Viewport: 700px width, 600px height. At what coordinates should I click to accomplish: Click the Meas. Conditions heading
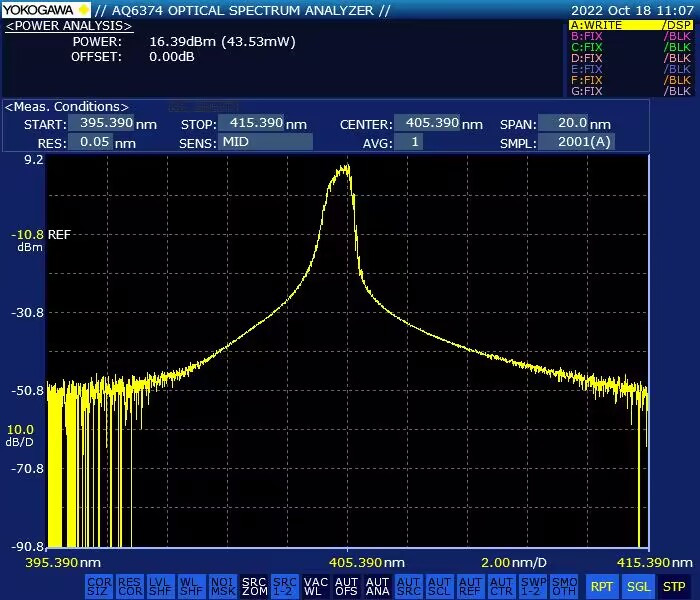tap(67, 106)
